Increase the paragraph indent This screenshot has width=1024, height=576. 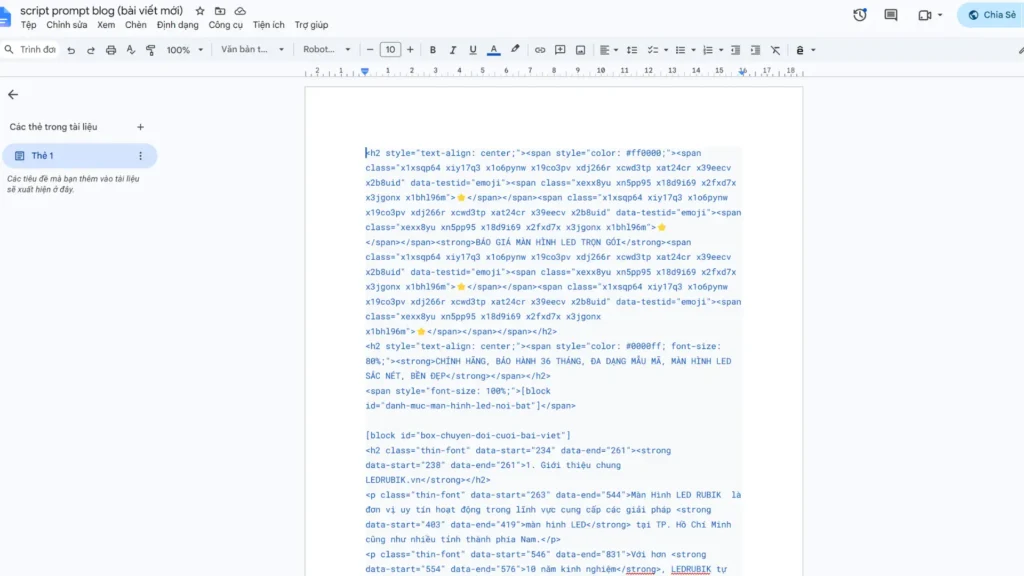[756, 50]
